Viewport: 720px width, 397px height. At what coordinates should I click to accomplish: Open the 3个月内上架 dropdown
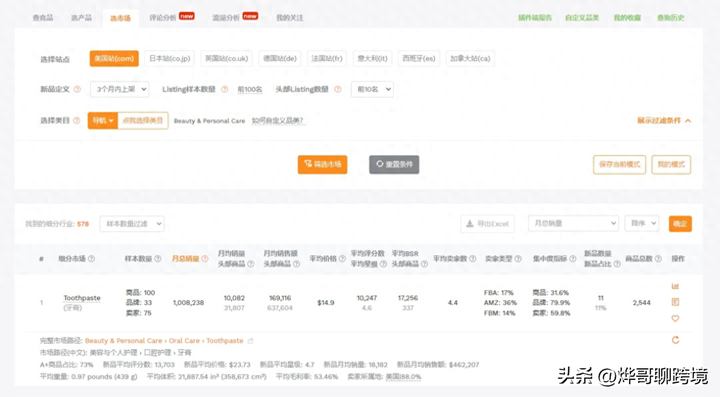click(120, 89)
